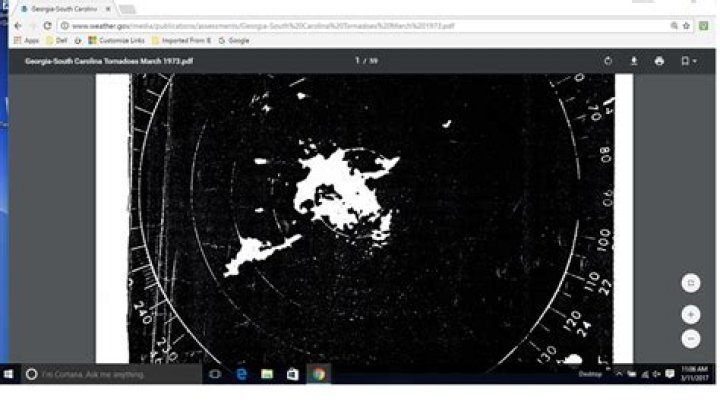Click the Cortana search box
720x404 pixels.
pyautogui.click(x=111, y=374)
